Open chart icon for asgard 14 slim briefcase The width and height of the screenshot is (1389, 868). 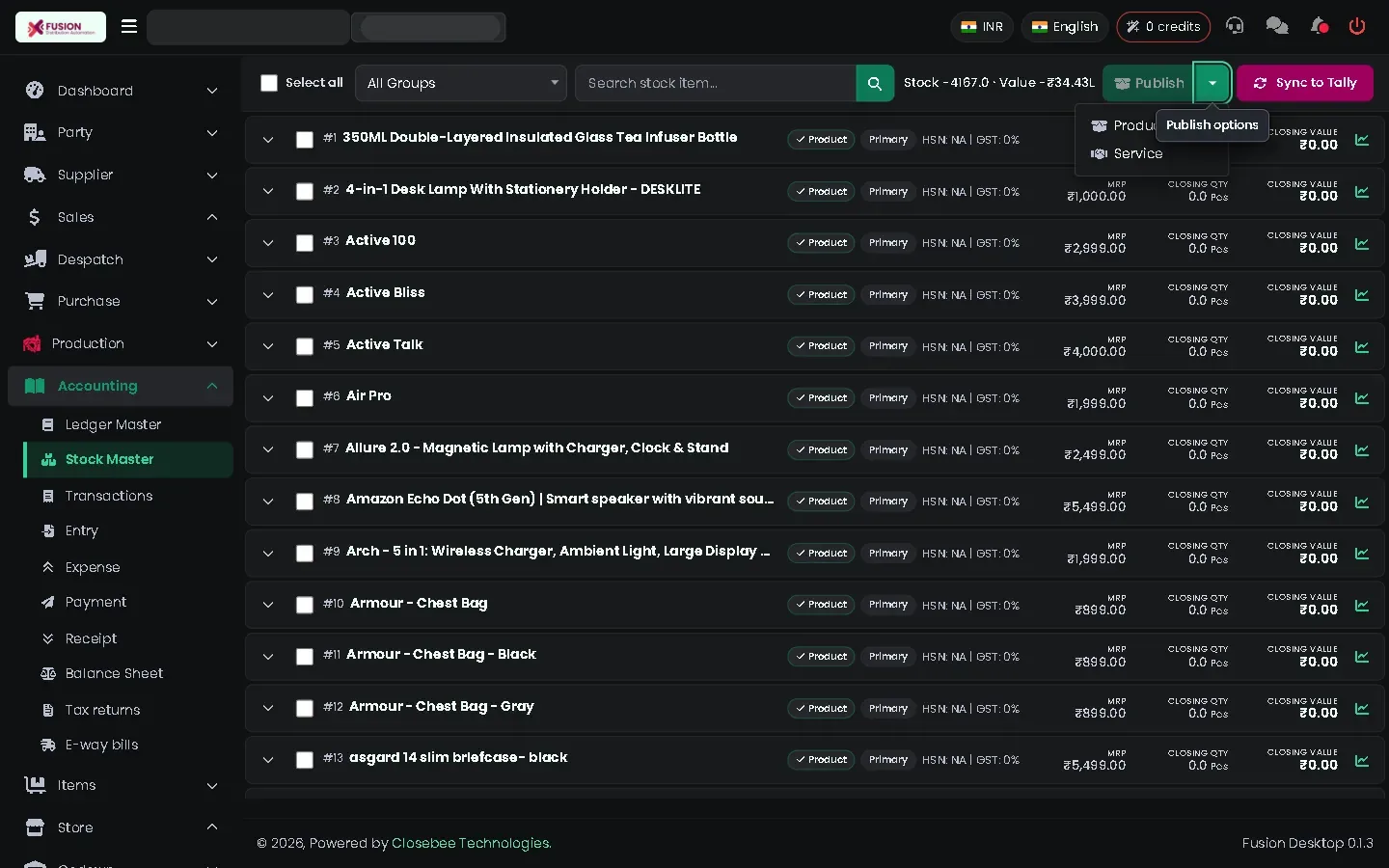coord(1362,760)
